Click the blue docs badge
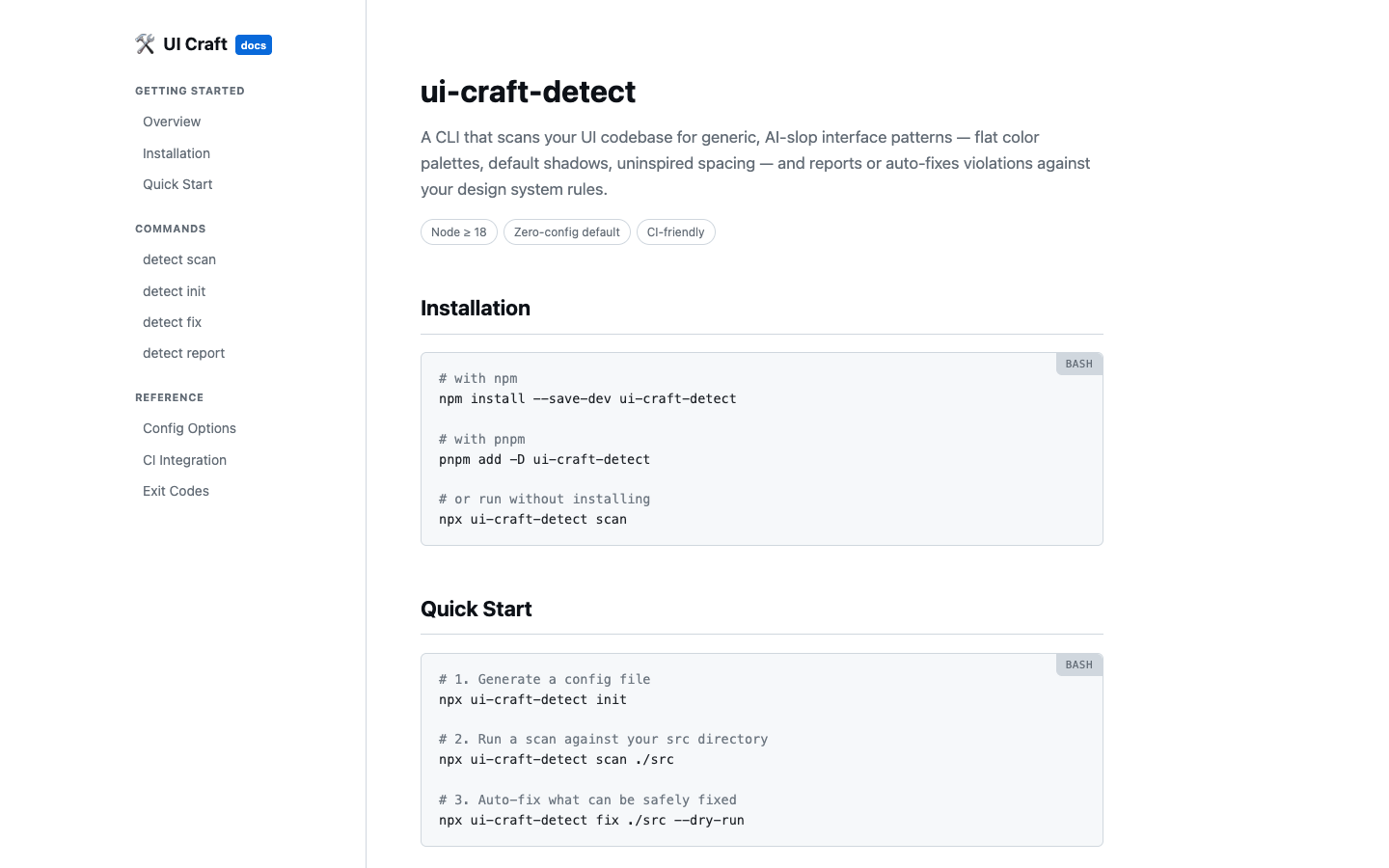Image resolution: width=1389 pixels, height=868 pixels. (254, 45)
